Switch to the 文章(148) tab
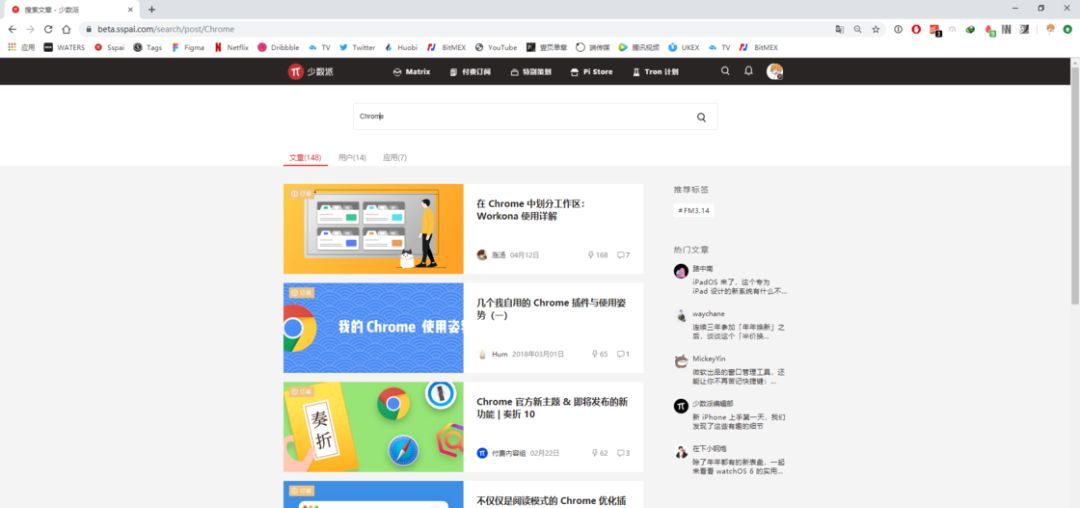1080x508 pixels. pos(305,158)
